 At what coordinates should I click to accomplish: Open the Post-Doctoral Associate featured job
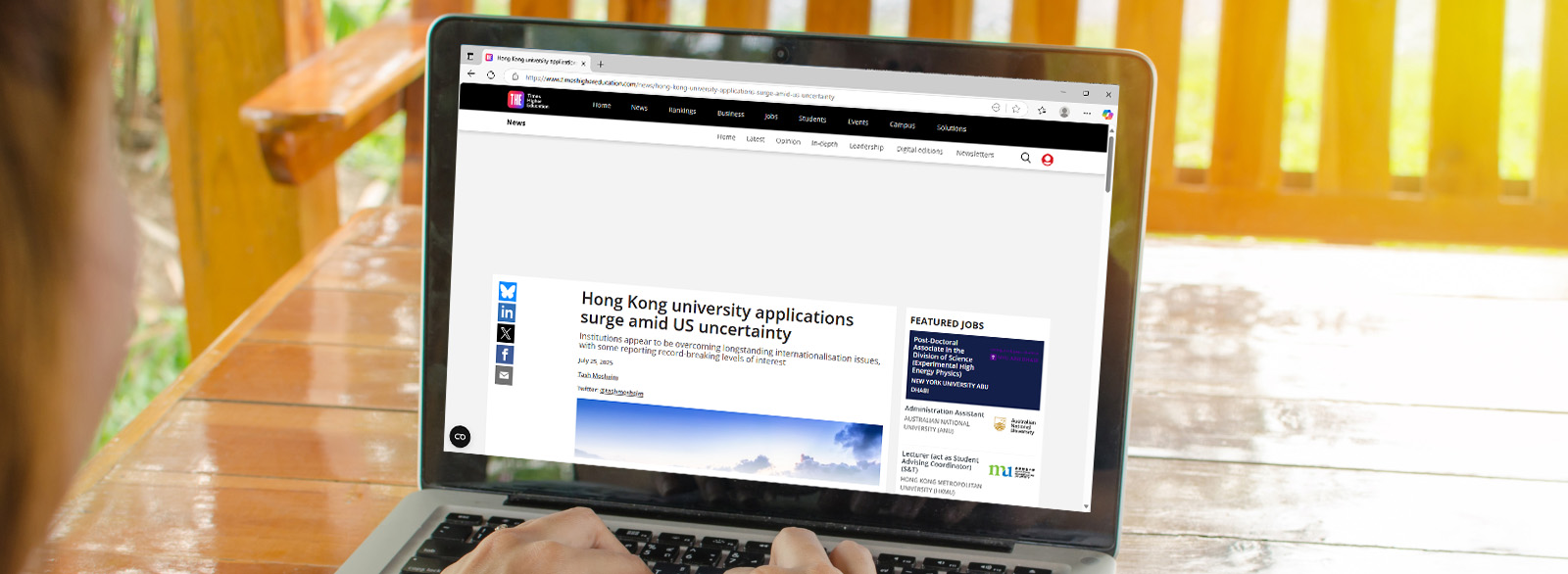[x=974, y=370]
